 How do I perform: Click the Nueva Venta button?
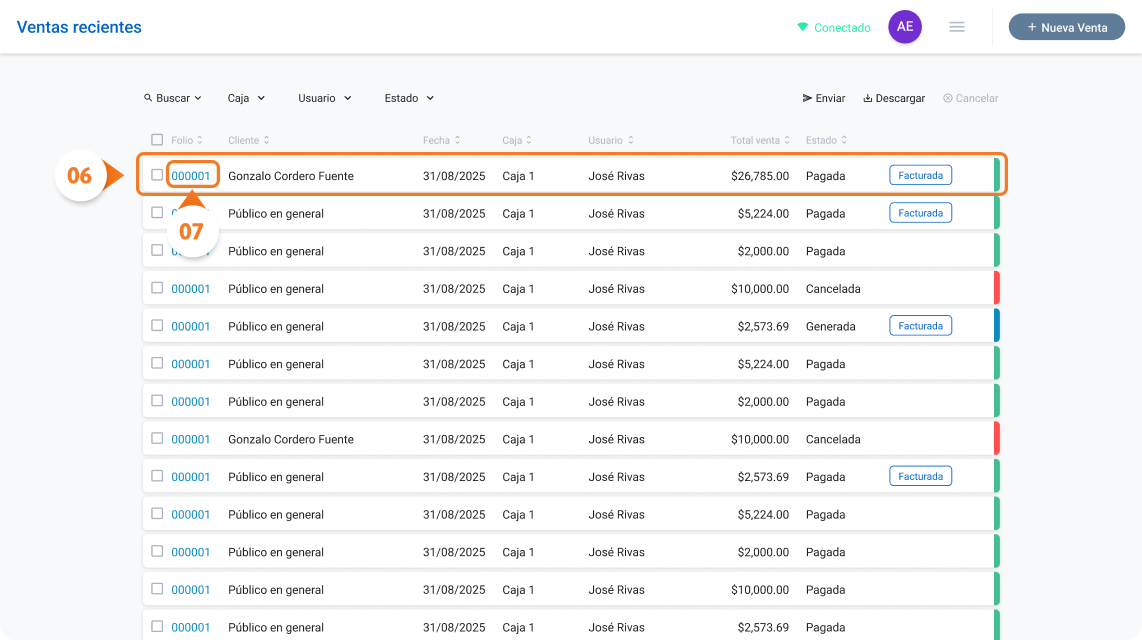tap(1066, 27)
